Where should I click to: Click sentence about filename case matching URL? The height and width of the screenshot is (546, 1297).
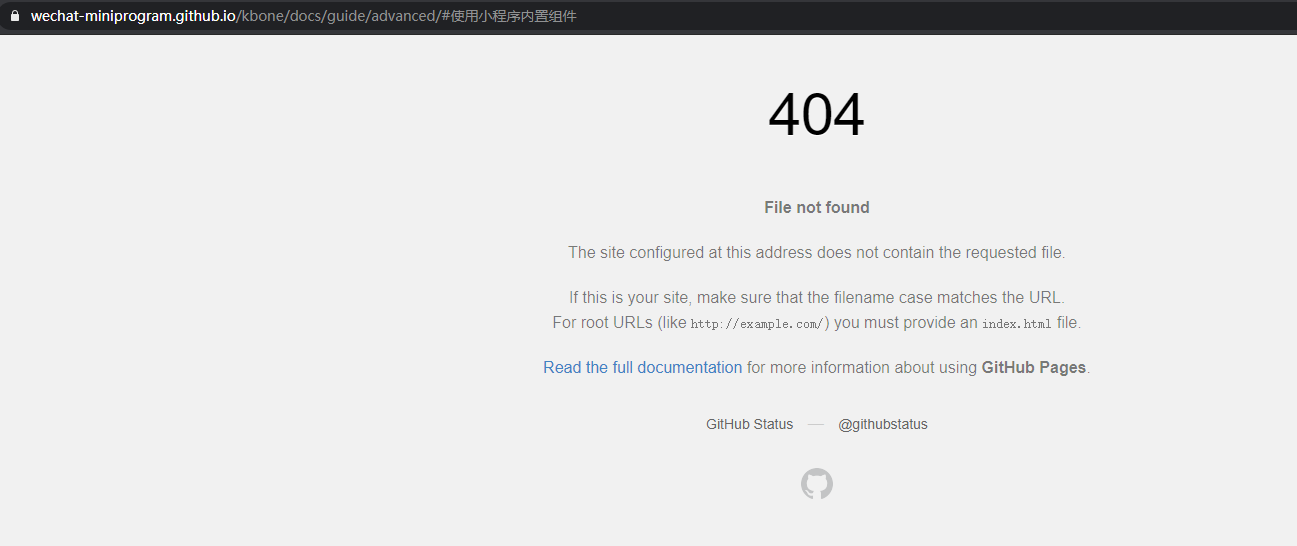[x=817, y=297]
